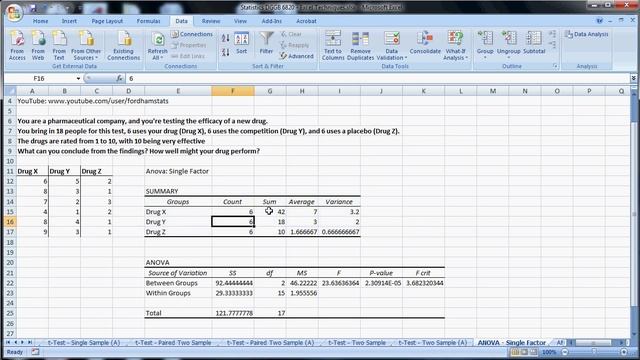This screenshot has height=360, width=640.
Task: Select row 16 header
Action: [x=10, y=222]
